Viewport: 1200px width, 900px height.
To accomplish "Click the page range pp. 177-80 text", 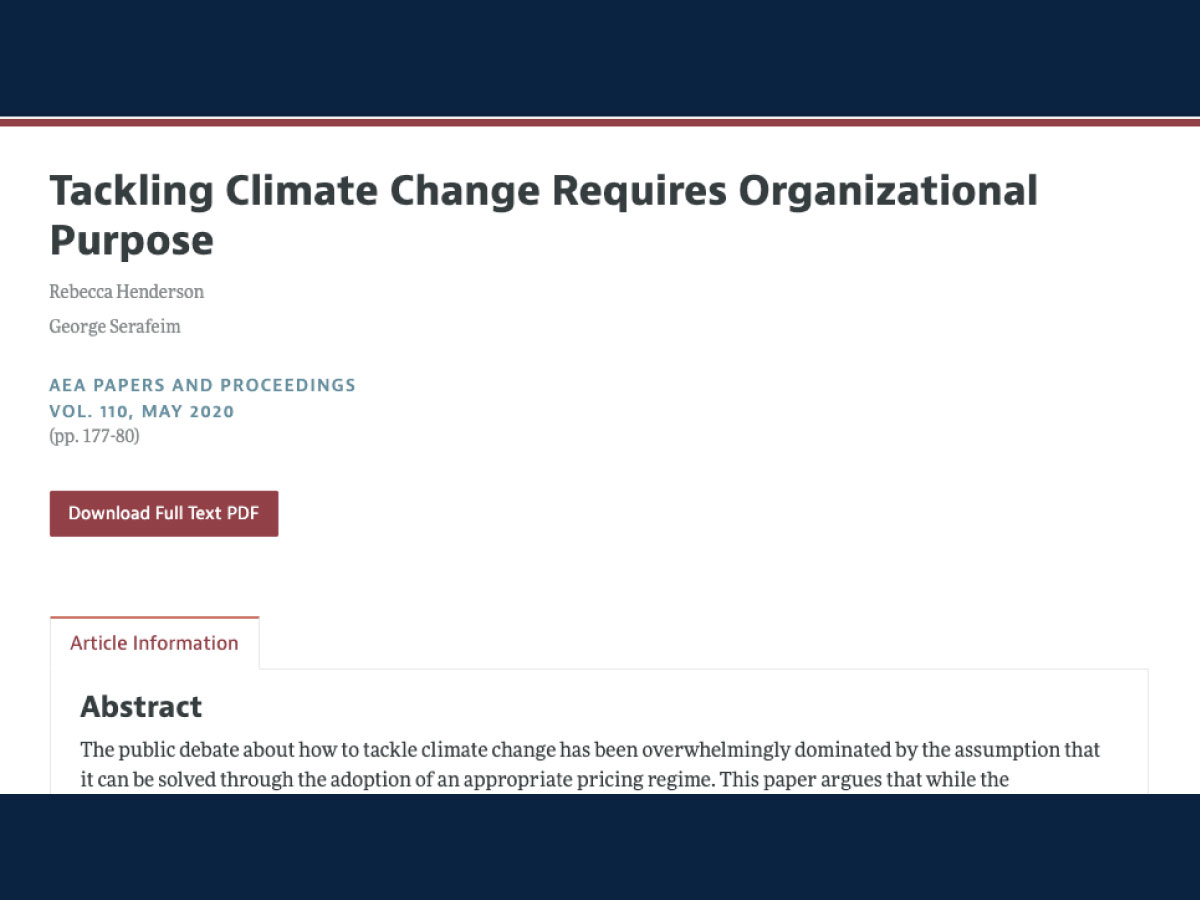I will 94,436.
